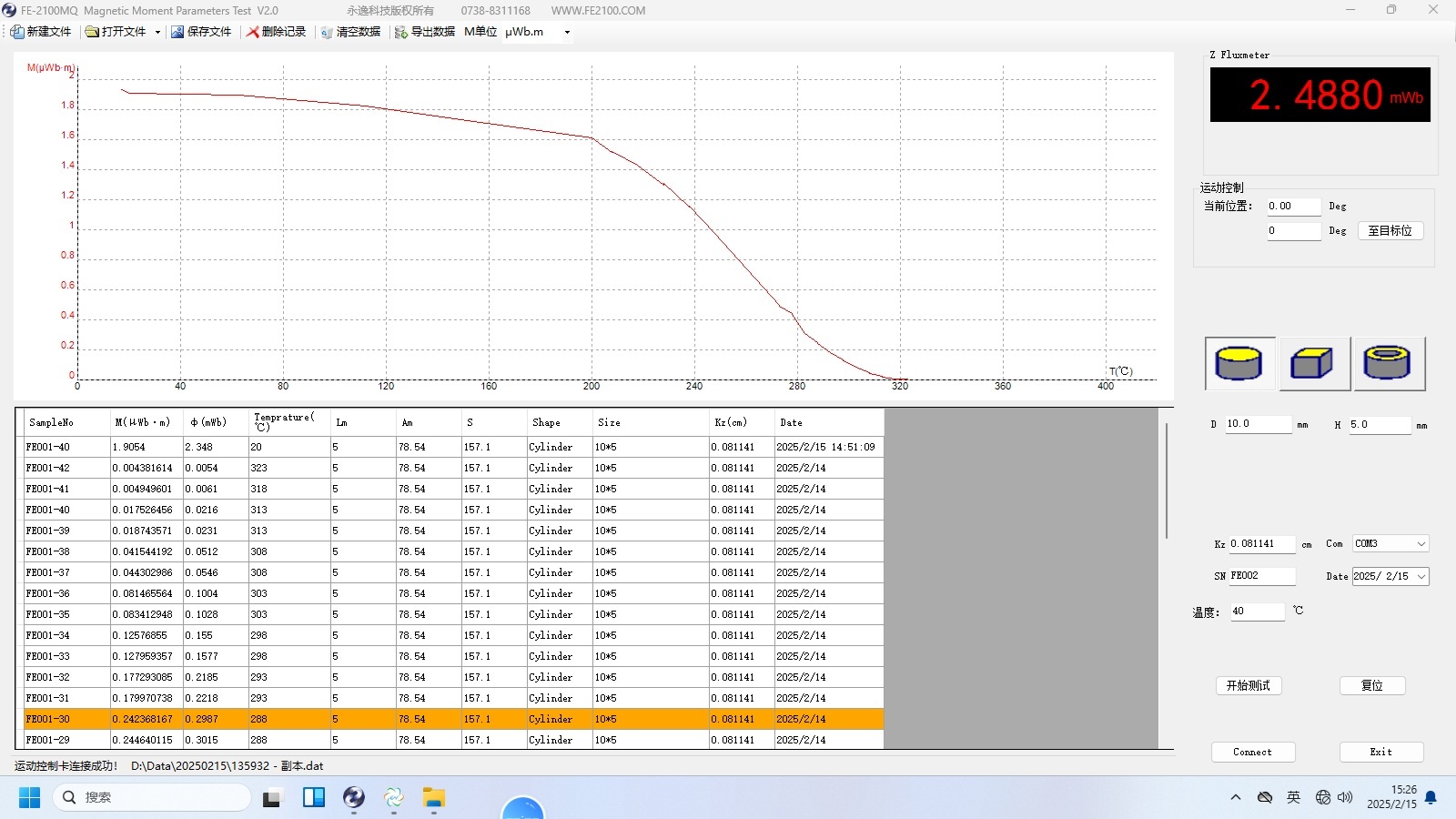Select the cylinder shape icon
The image size is (1456, 819).
tap(1239, 364)
